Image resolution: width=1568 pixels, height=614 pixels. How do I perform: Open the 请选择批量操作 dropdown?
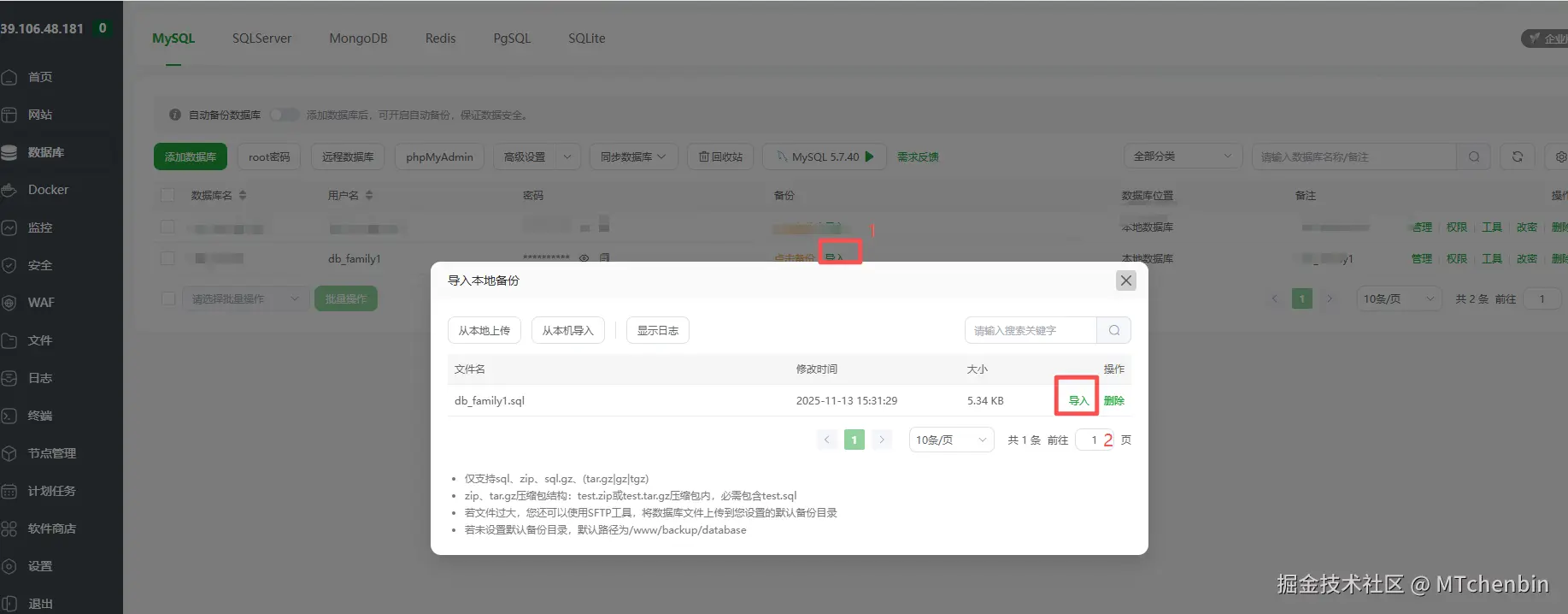point(245,298)
